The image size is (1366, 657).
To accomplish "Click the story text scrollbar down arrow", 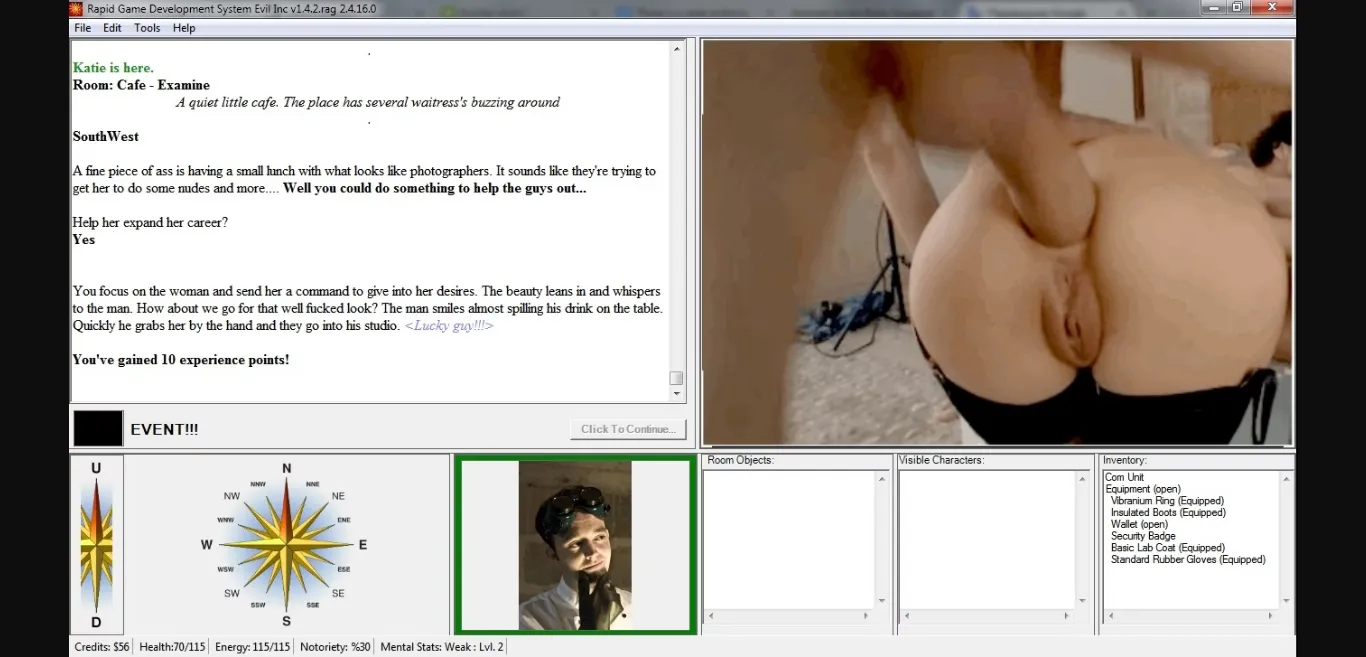I will pyautogui.click(x=677, y=394).
